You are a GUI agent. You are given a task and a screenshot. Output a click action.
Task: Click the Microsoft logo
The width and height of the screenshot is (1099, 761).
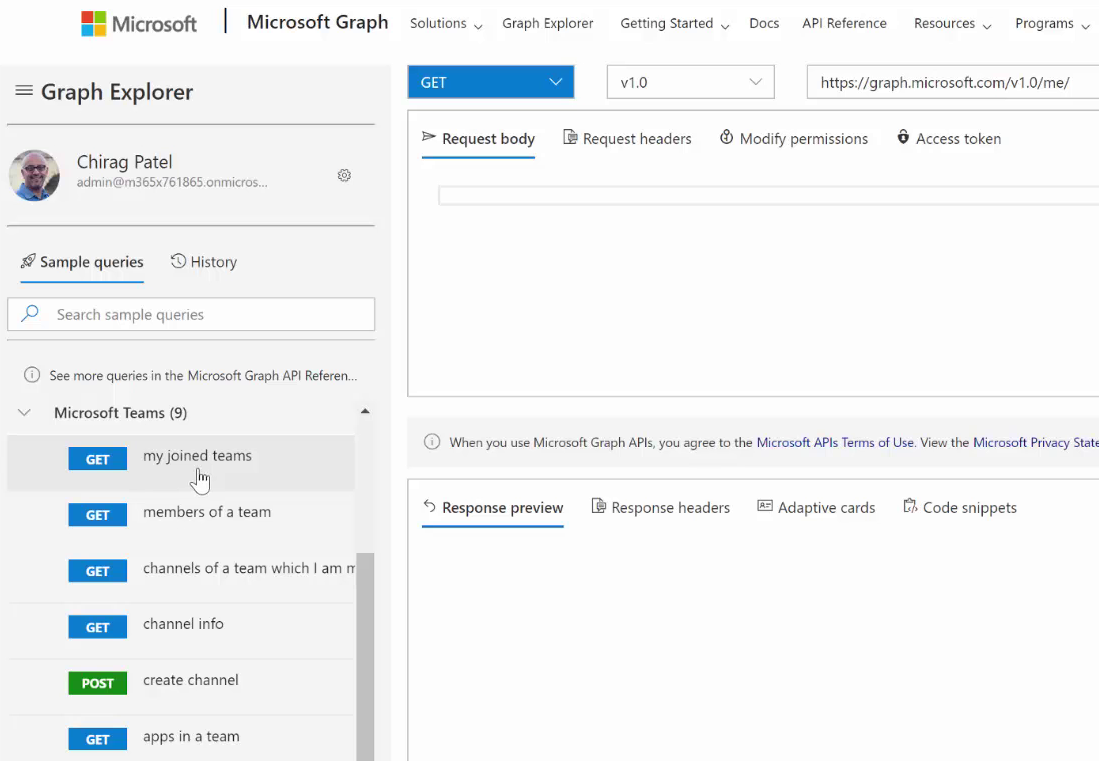(139, 23)
